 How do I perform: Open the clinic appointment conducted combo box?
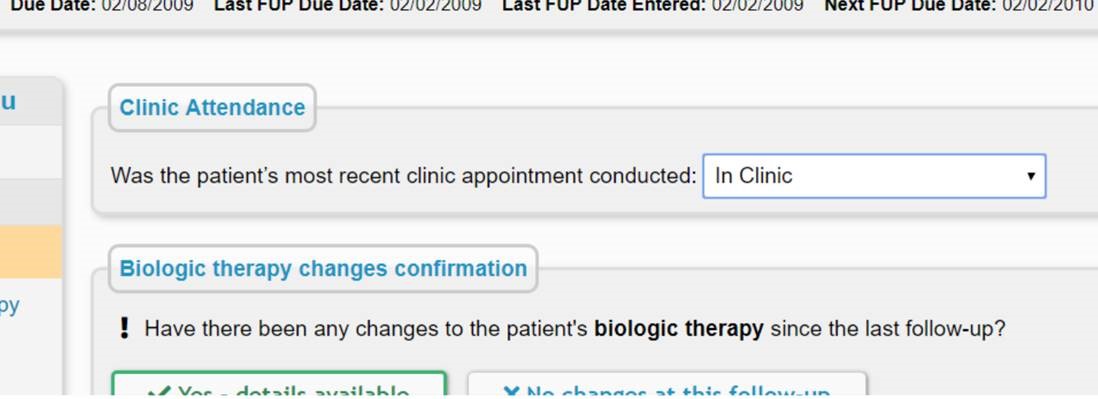pos(874,176)
